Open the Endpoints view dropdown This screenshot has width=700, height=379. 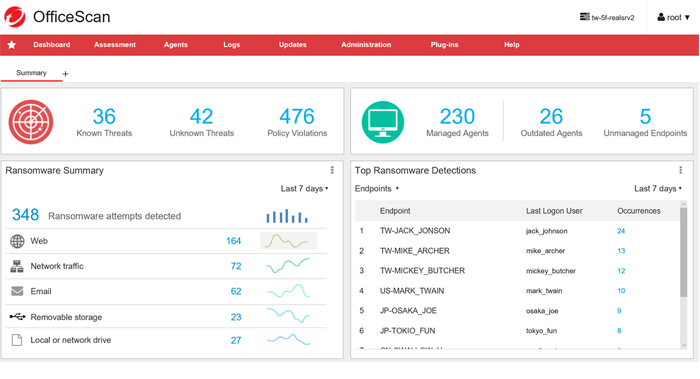[377, 189]
